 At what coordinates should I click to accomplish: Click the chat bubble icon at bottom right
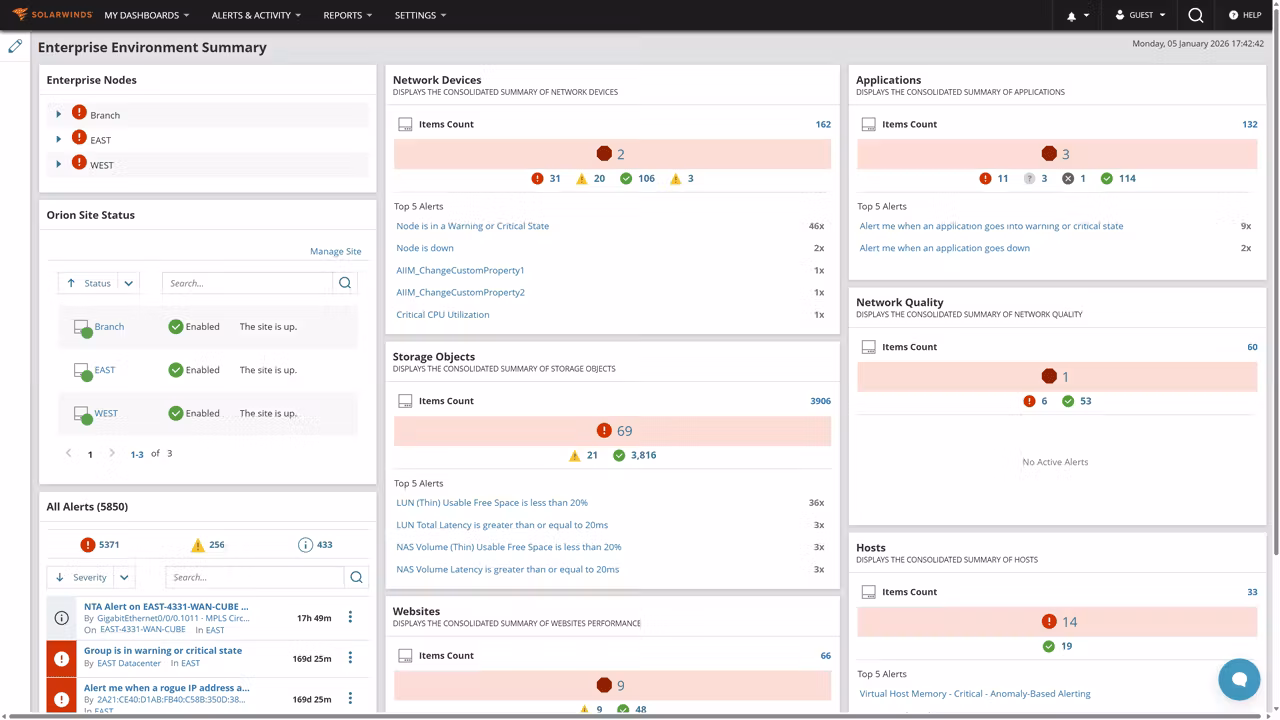pos(1239,679)
